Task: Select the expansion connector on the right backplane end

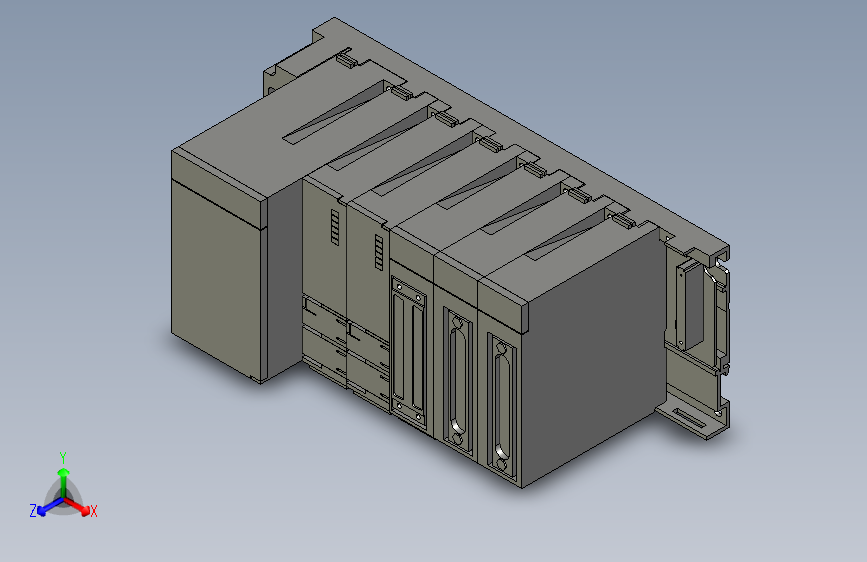Action: click(690, 305)
